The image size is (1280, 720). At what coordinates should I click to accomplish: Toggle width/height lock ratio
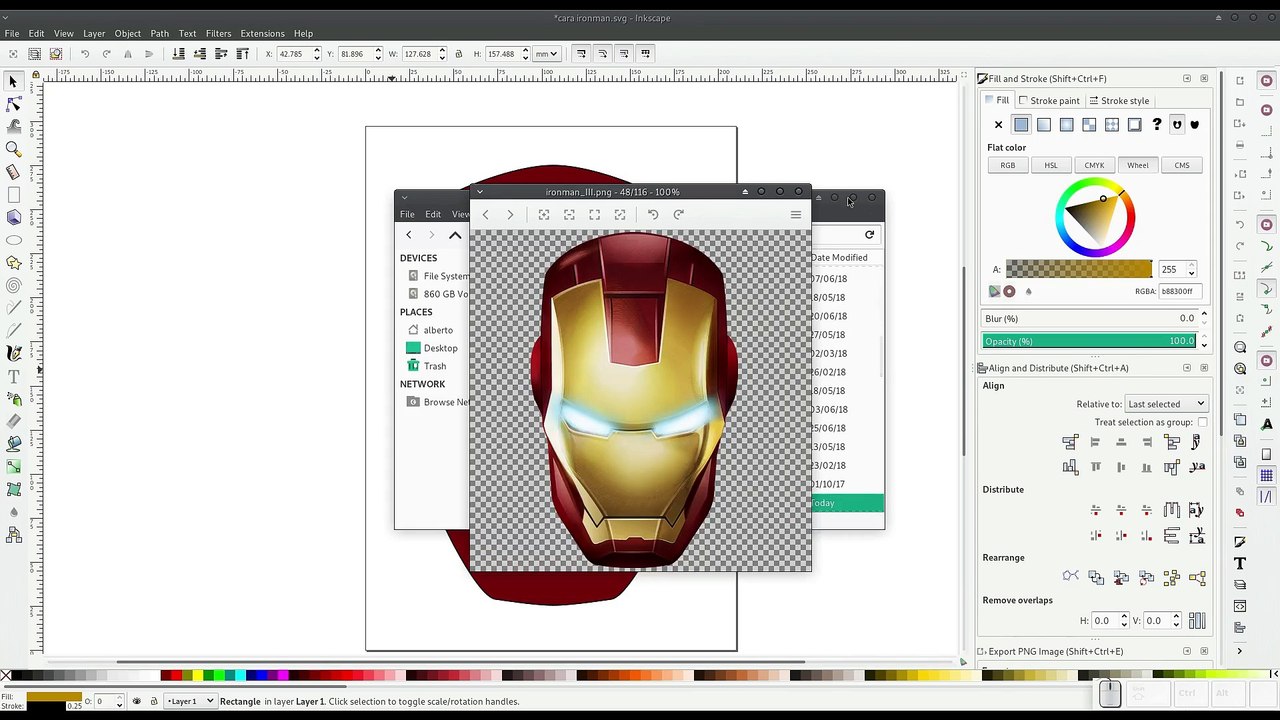(x=458, y=54)
